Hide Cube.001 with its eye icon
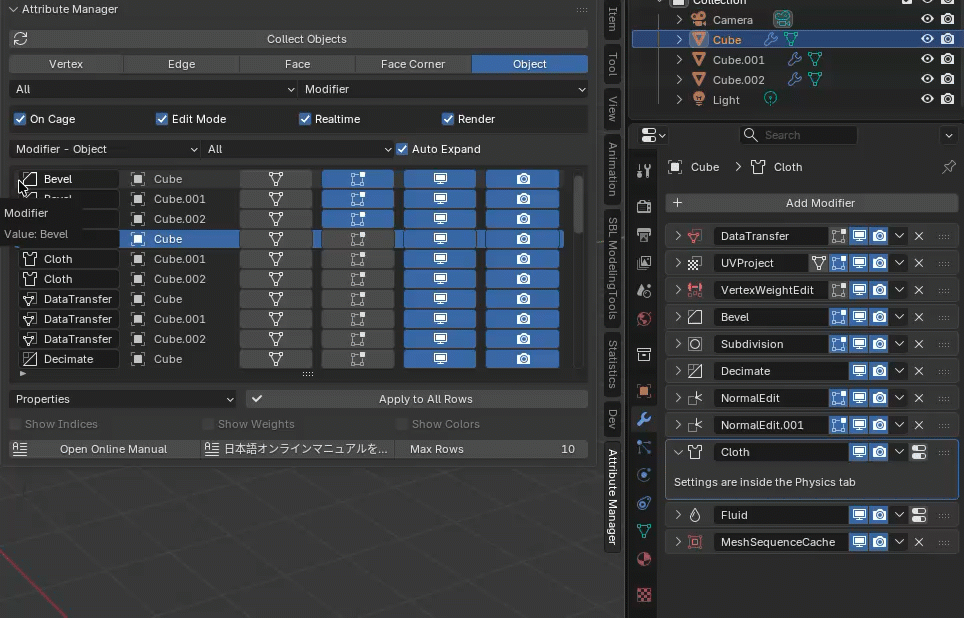The image size is (964, 618). 927,60
